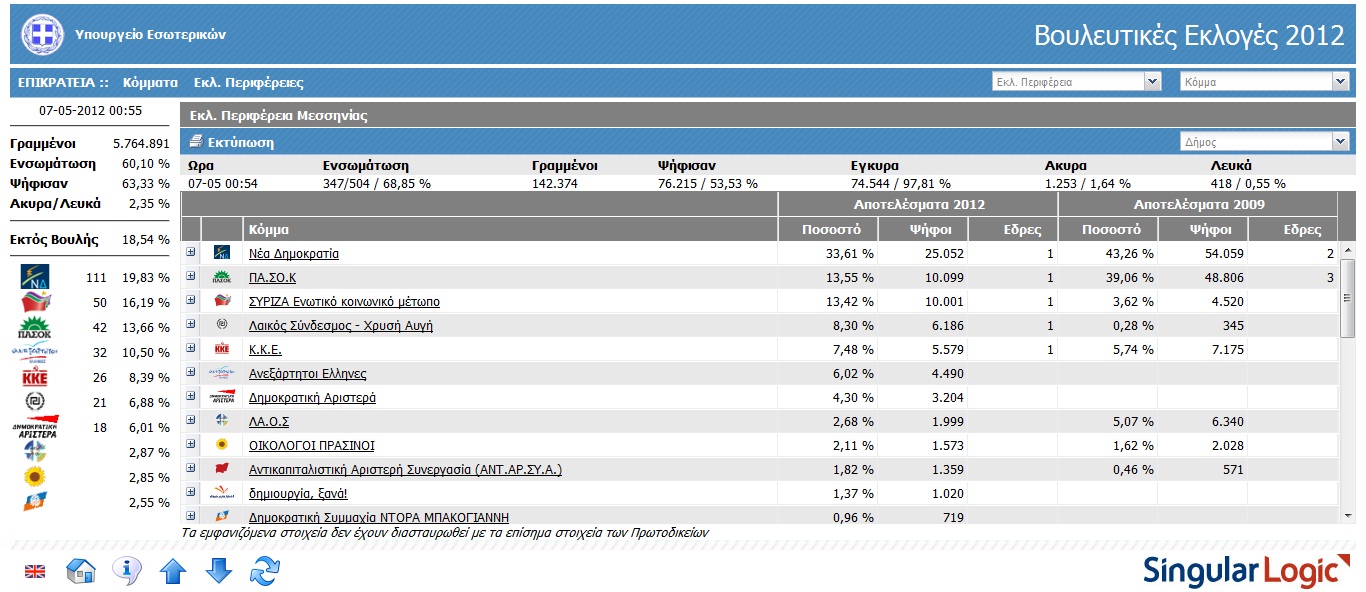This screenshot has width=1366, height=592.
Task: Open the information icon
Action: 126,571
